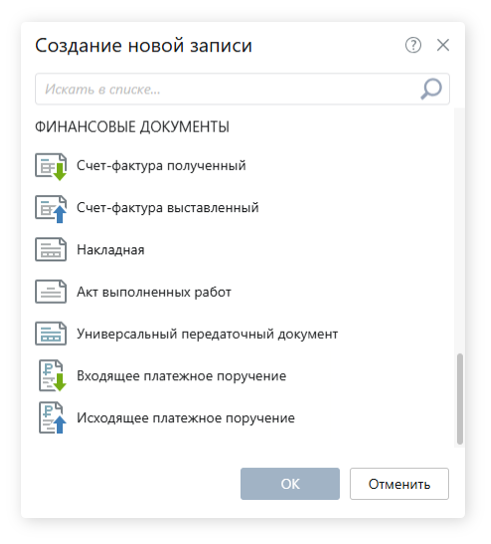Select Универсальный передаточный документ text

[207, 334]
